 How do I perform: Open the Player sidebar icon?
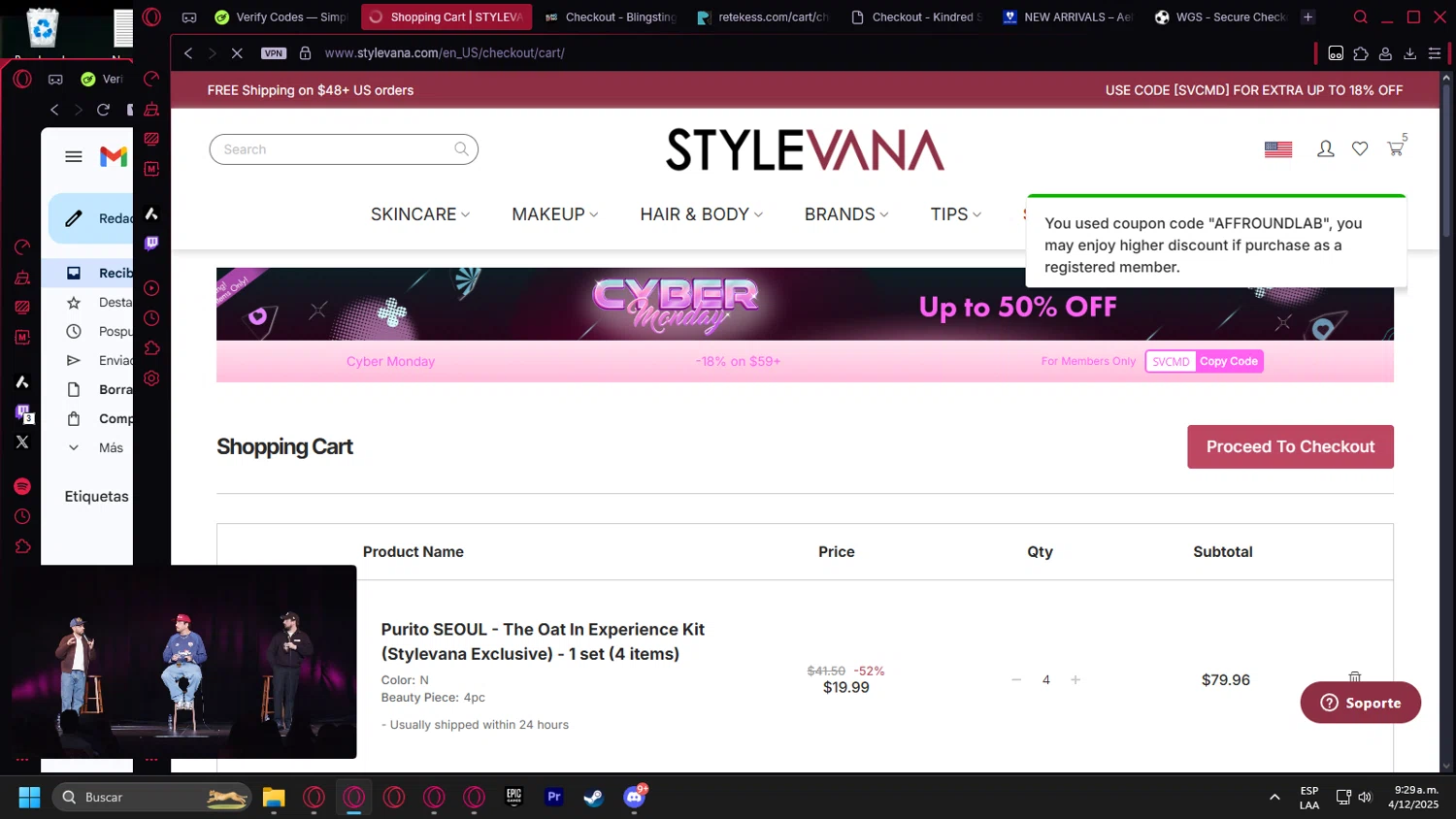point(151,288)
